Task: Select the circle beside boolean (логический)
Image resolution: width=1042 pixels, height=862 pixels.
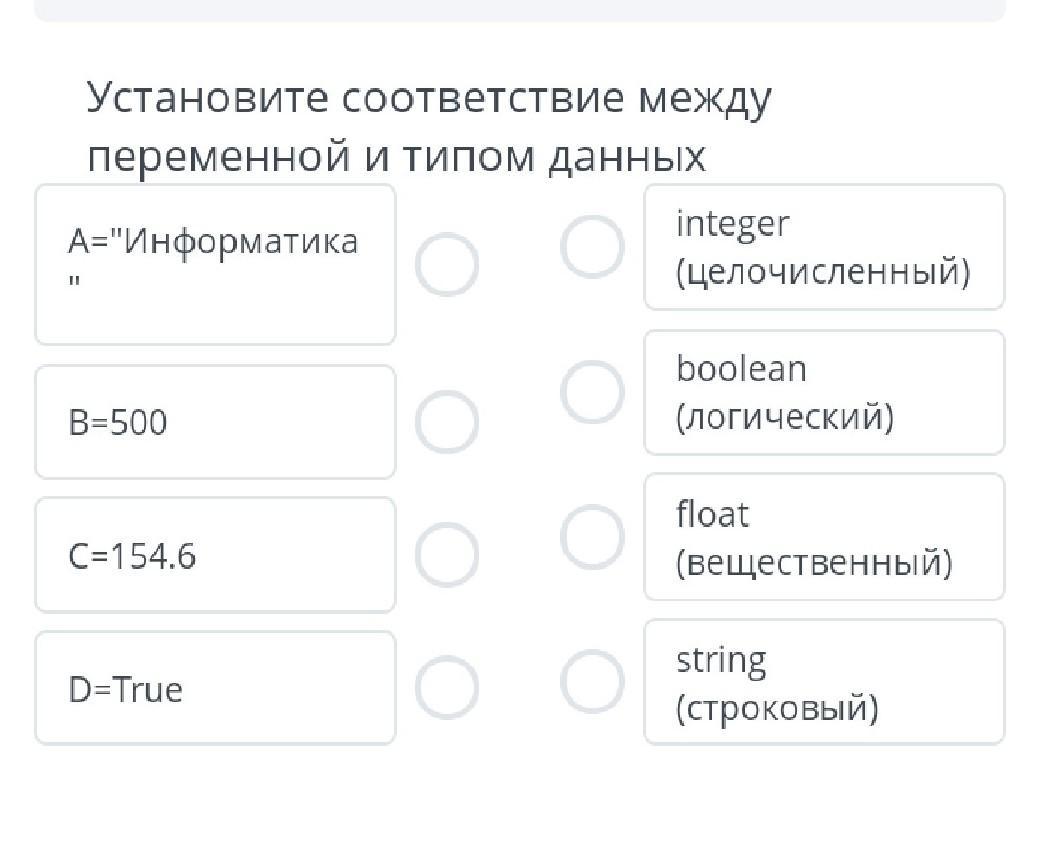Action: (x=592, y=392)
